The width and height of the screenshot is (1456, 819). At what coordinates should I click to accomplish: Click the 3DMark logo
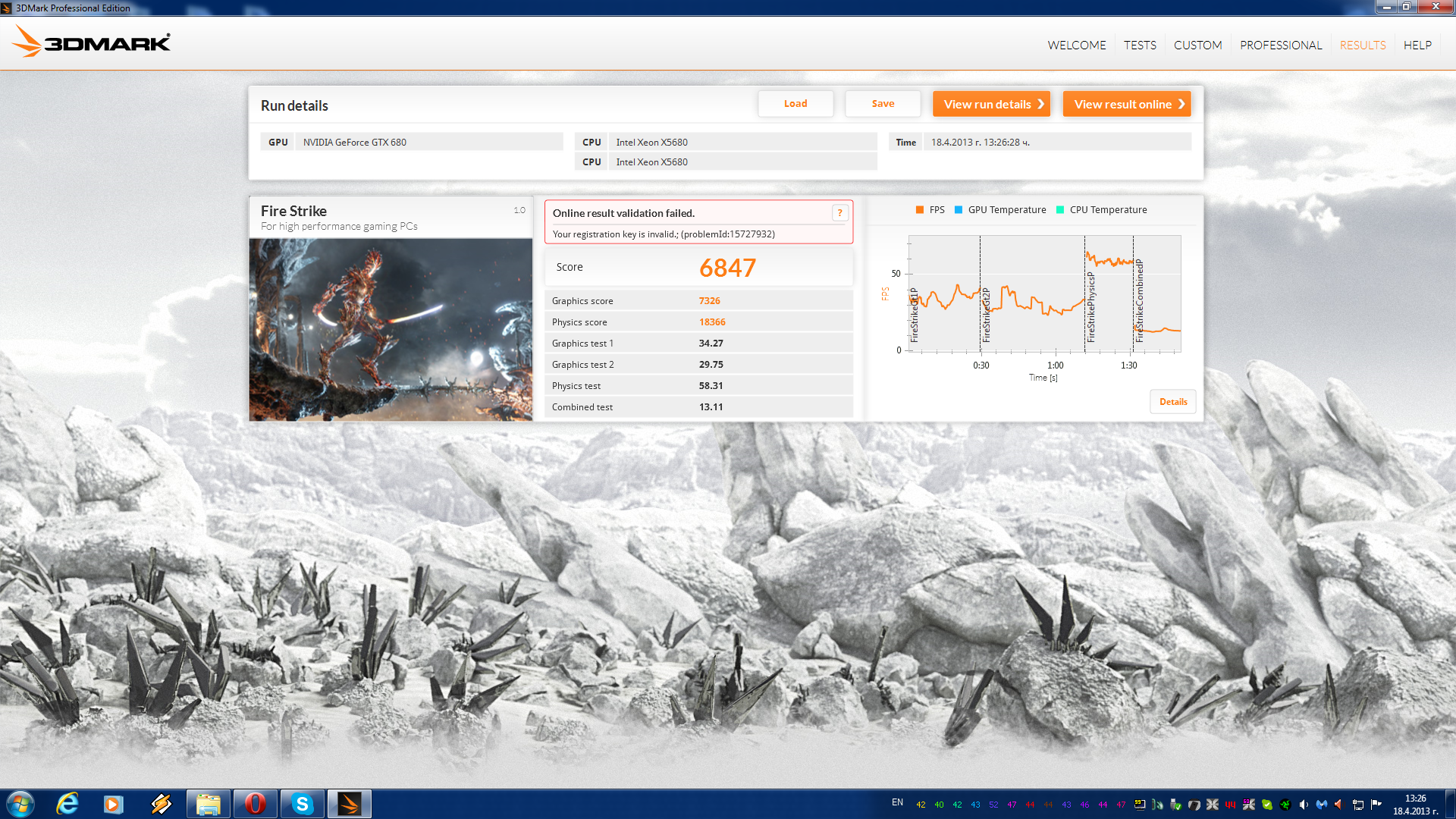(91, 42)
